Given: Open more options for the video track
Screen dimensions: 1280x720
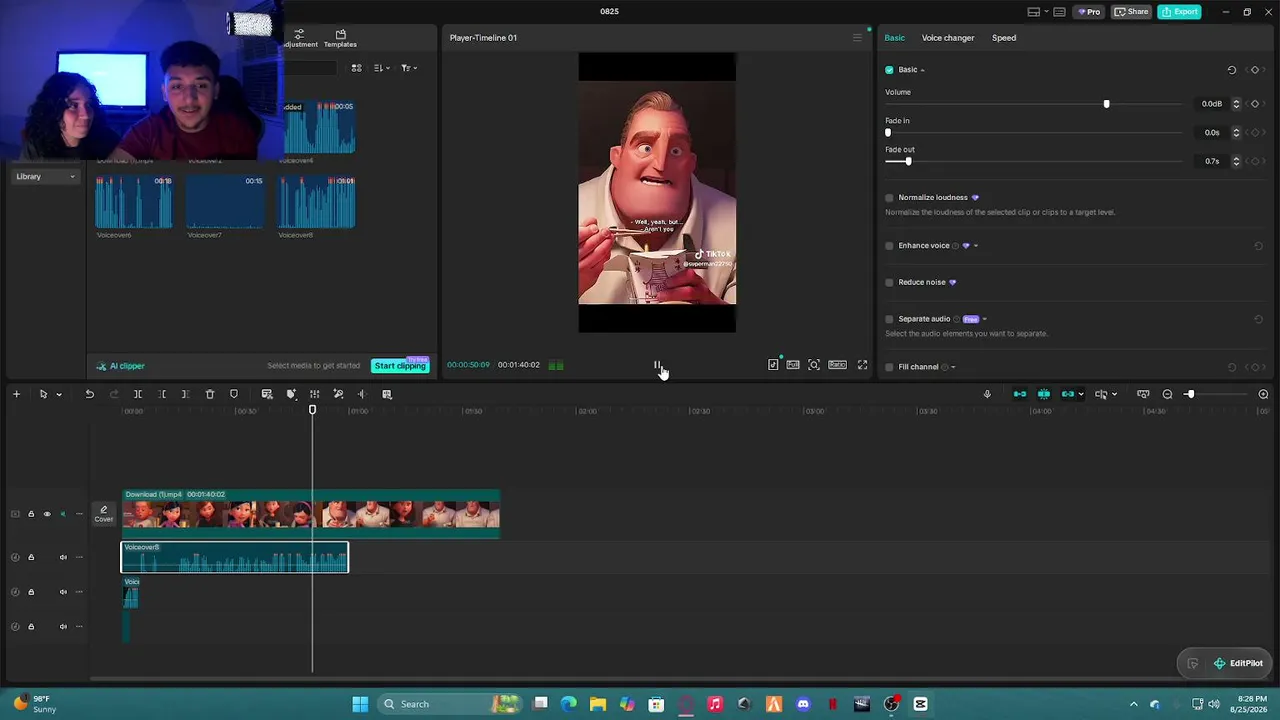Looking at the screenshot, I should click(x=79, y=514).
